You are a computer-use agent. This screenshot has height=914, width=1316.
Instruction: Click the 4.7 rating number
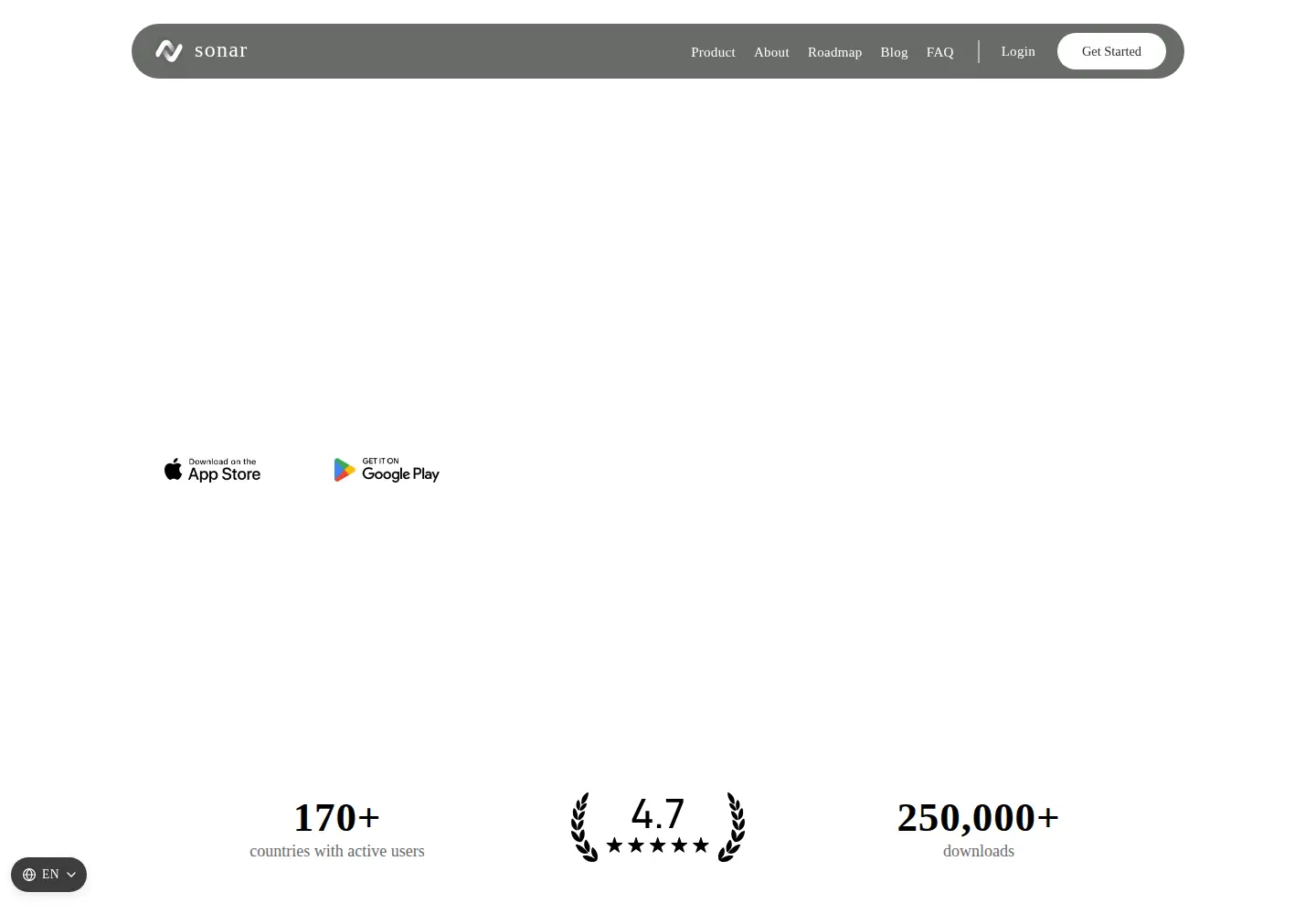pos(658,813)
